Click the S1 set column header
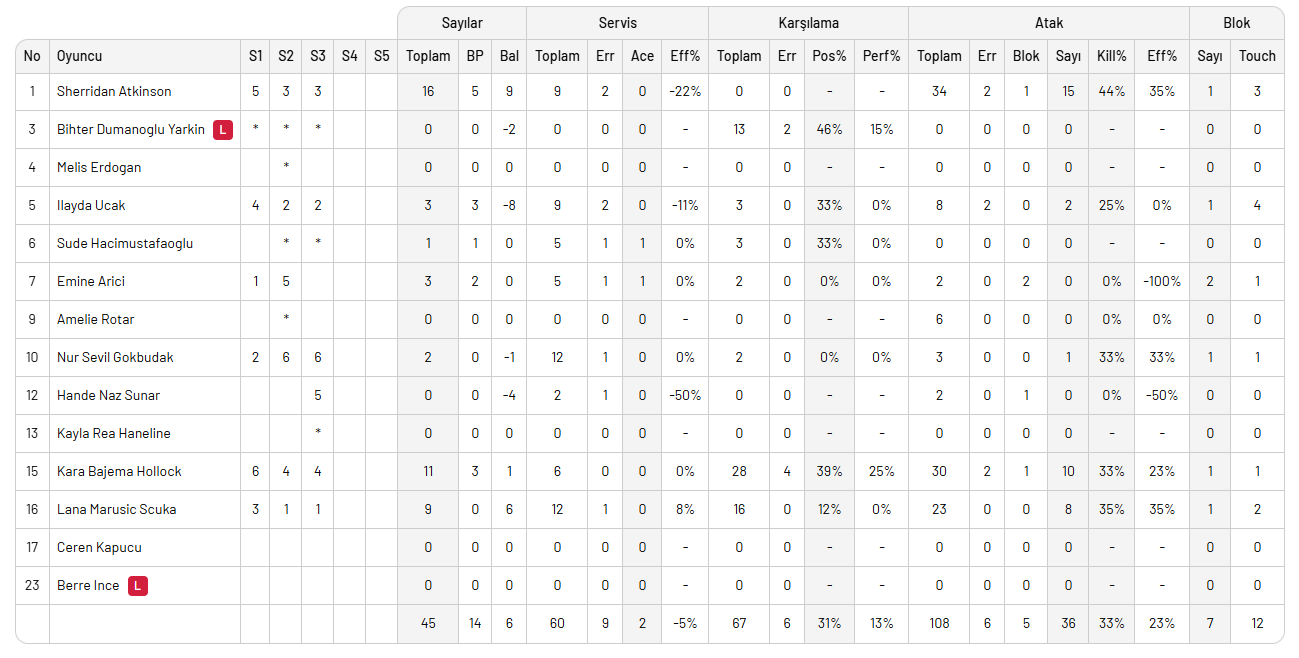Viewport: 1299px width, 658px height. (x=256, y=56)
